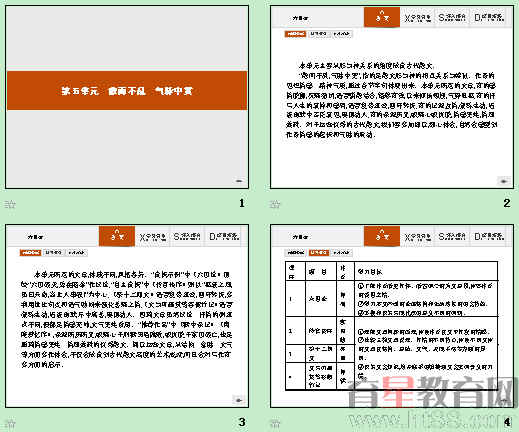
Task: Select the orange second sub-tab on slide 4
Action: click(x=319, y=253)
